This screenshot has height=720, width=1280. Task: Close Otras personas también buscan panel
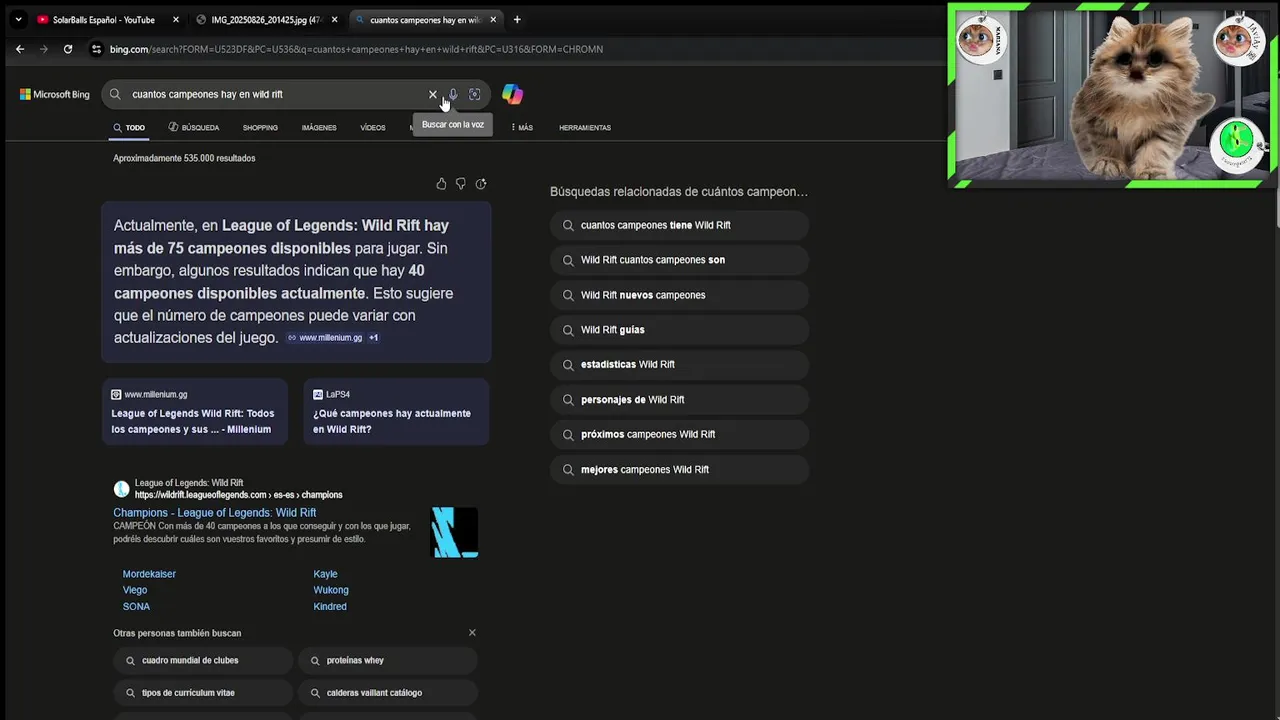pos(472,633)
